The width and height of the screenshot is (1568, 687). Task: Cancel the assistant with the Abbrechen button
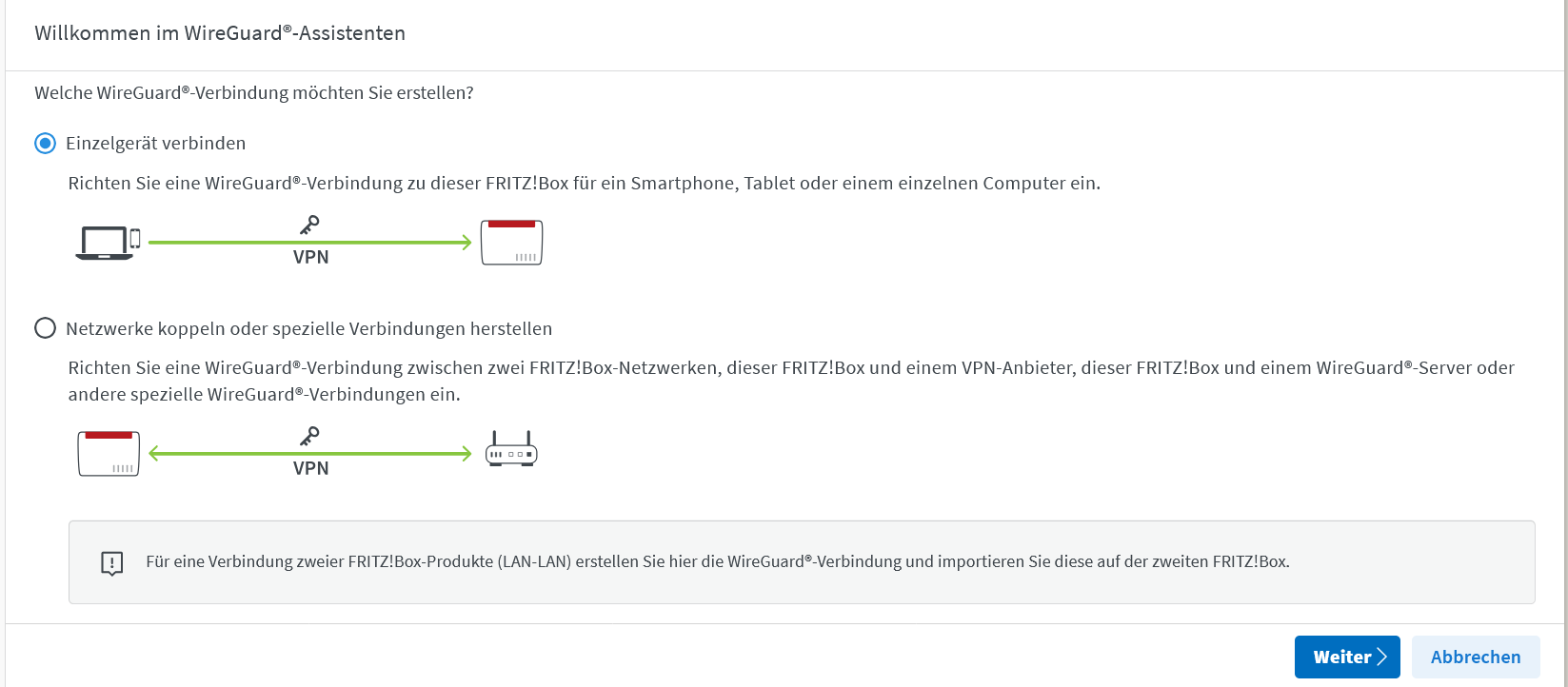(x=1475, y=658)
